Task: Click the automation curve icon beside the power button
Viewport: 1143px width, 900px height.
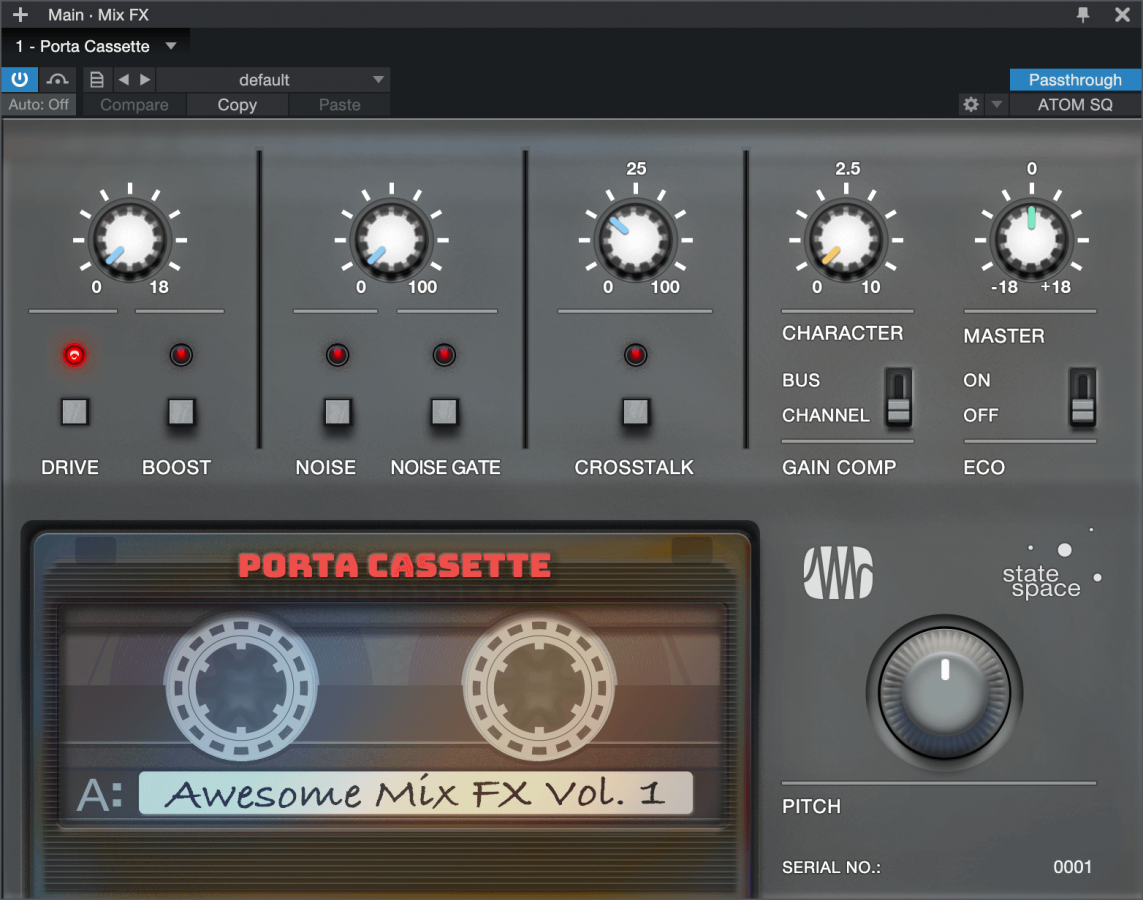Action: pos(56,79)
